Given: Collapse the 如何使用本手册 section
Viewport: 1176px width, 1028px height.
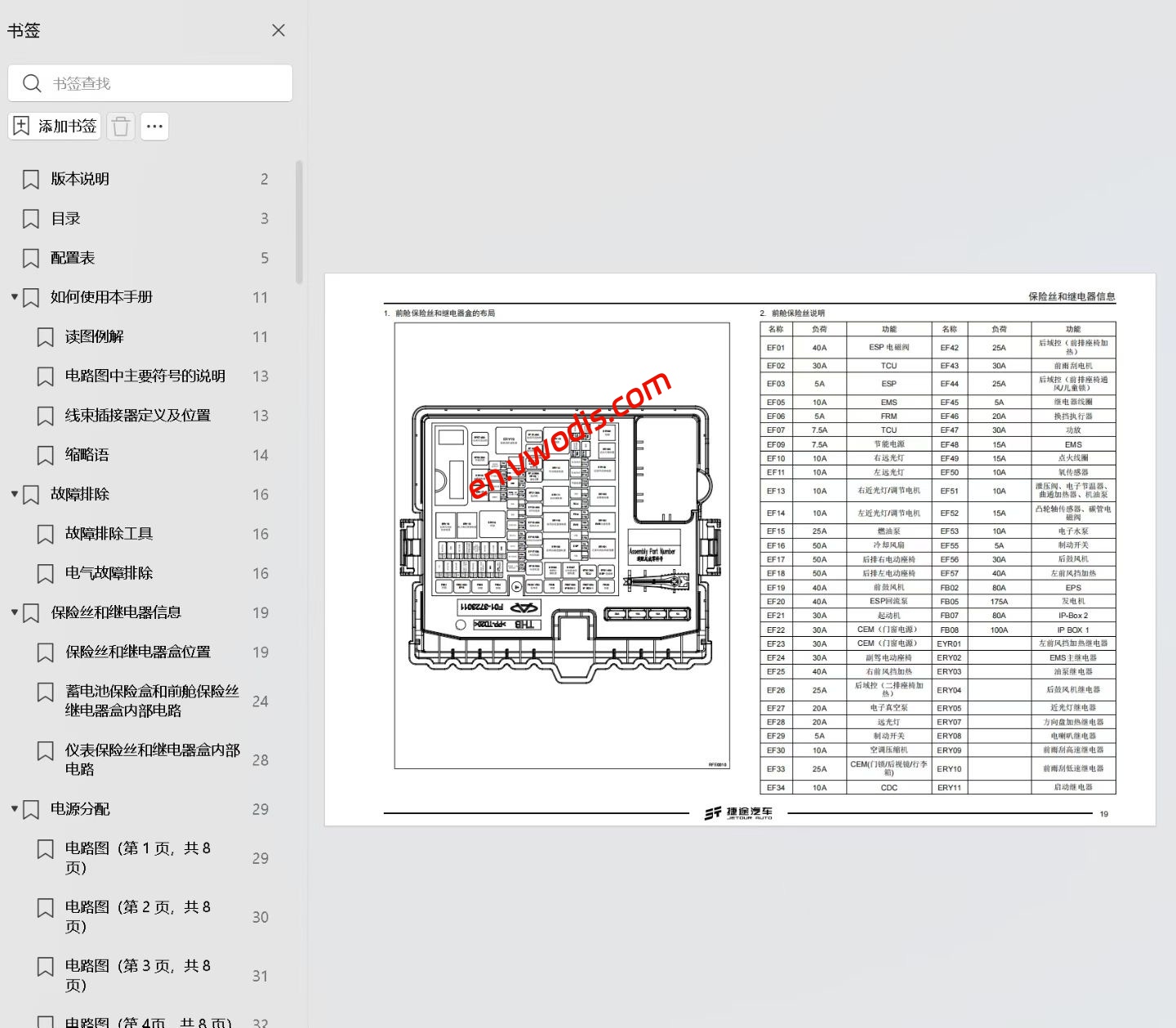Looking at the screenshot, I should tap(13, 297).
